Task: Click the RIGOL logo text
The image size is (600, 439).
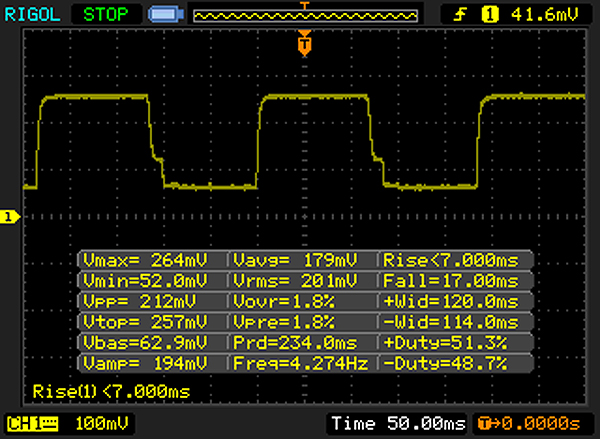Action: click(x=32, y=15)
